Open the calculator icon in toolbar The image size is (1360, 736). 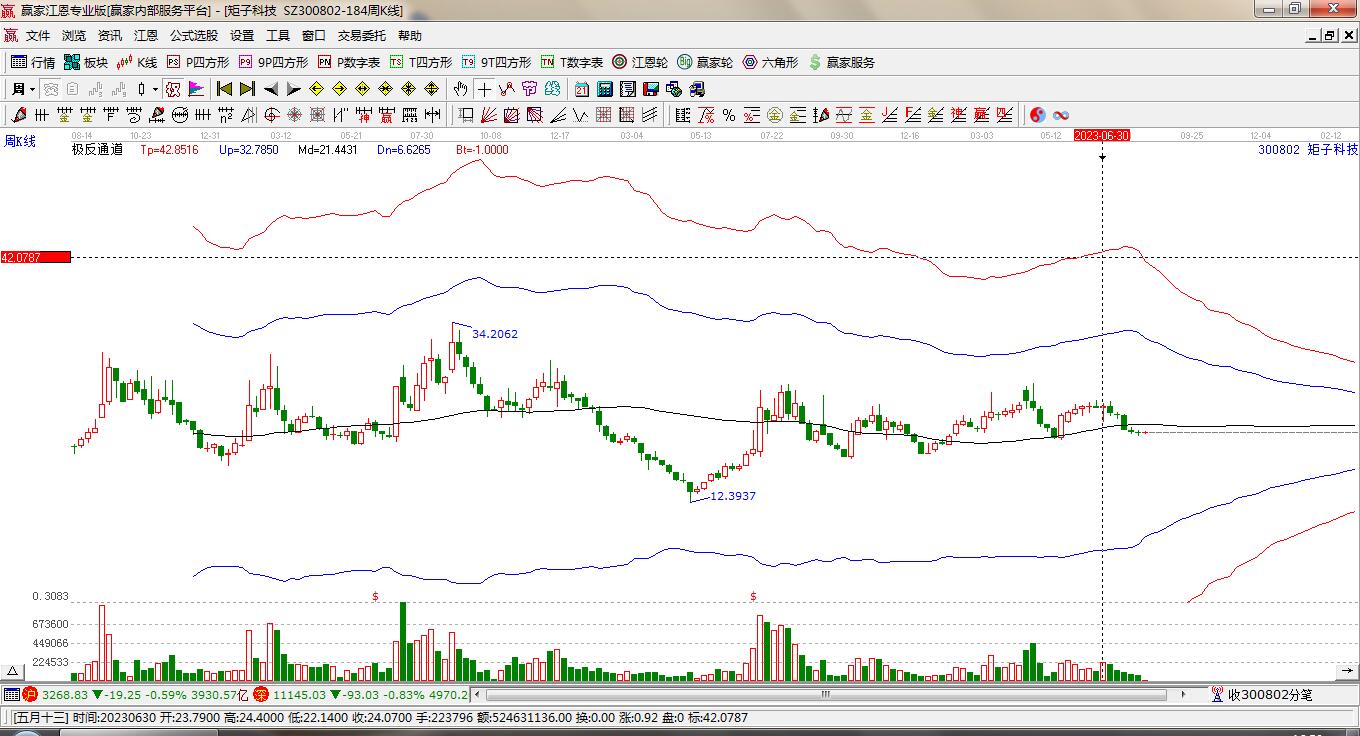pyautogui.click(x=605, y=89)
